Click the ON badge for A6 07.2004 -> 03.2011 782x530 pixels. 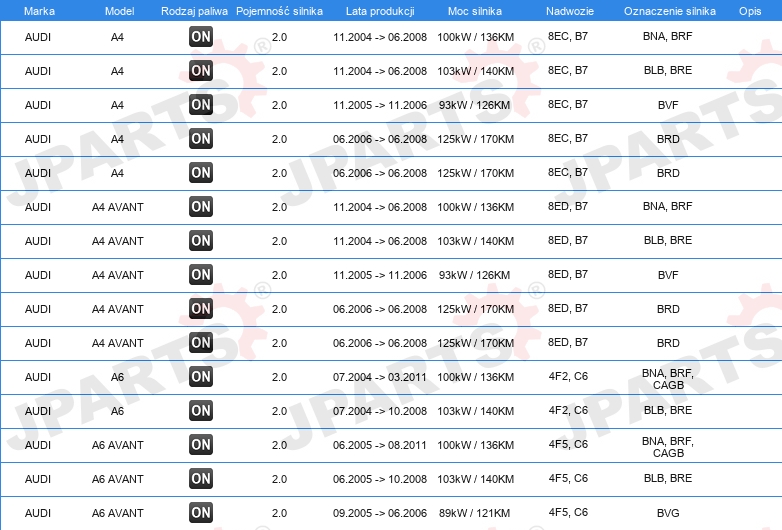click(201, 377)
